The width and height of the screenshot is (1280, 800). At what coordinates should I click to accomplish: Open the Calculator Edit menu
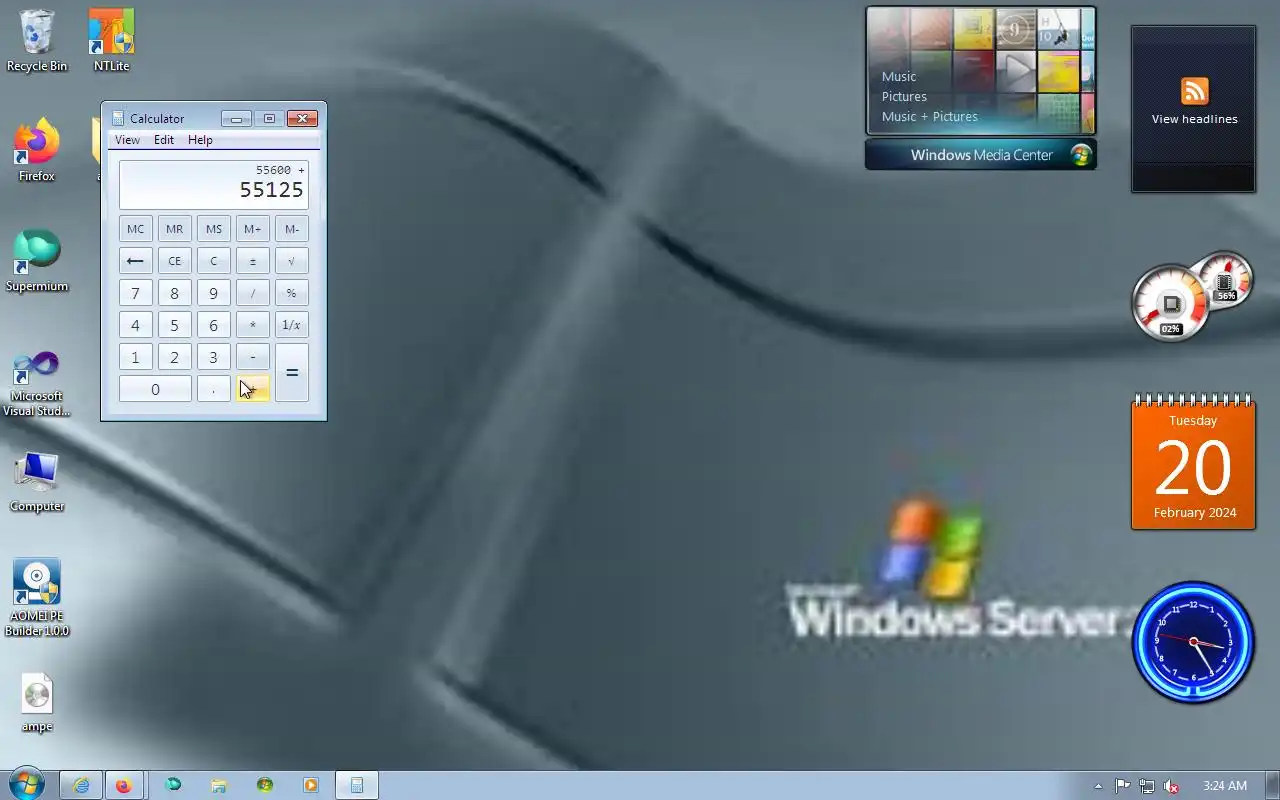point(164,140)
